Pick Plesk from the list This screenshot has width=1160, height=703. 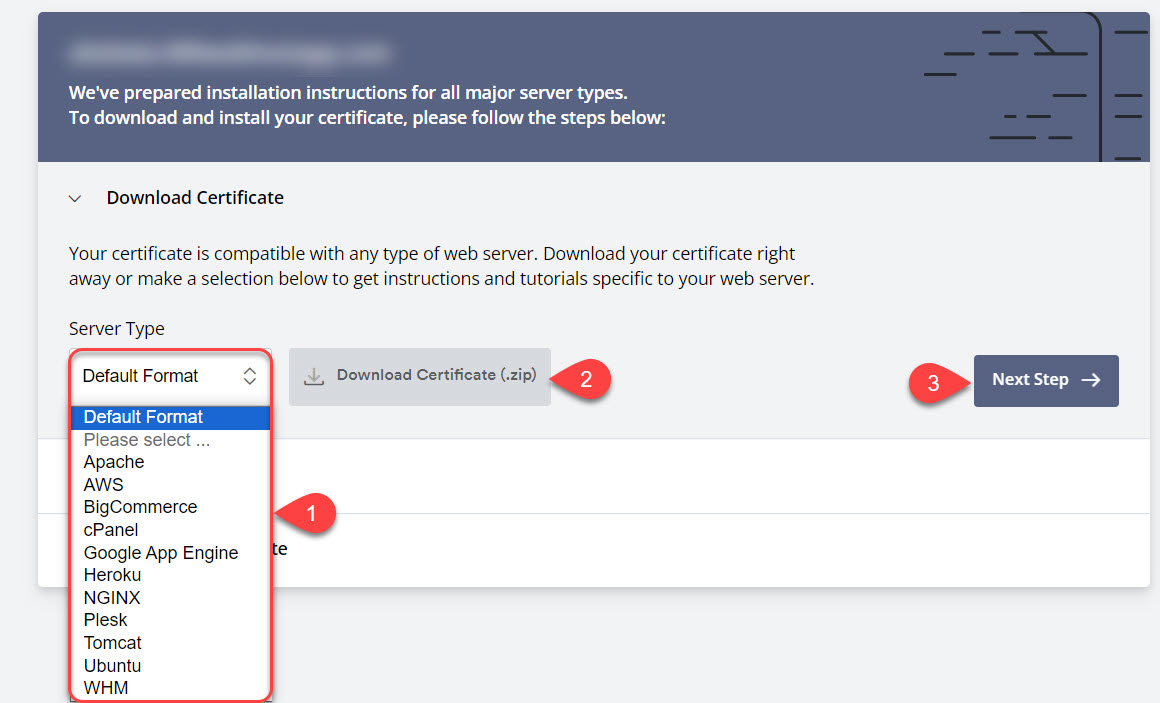[106, 620]
